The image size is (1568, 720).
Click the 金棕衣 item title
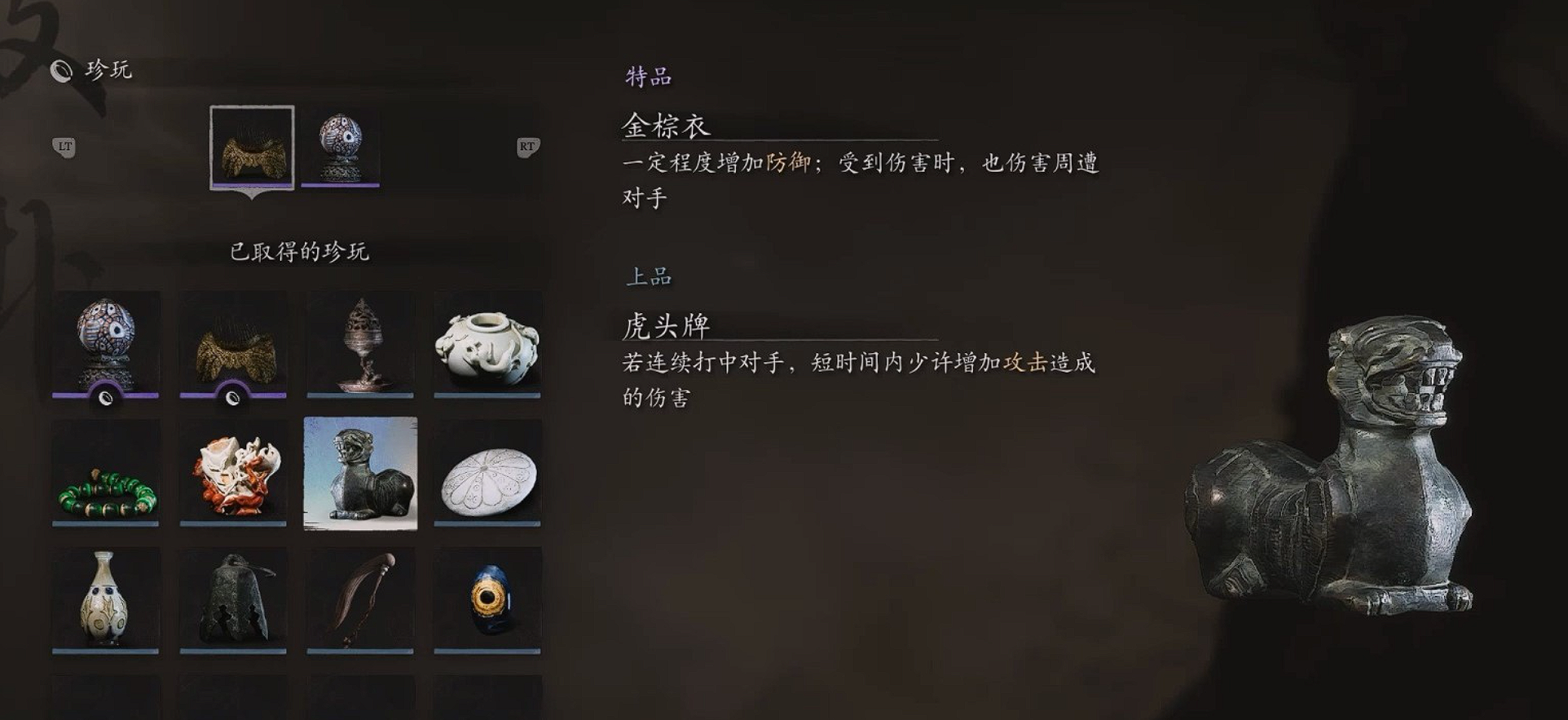666,126
